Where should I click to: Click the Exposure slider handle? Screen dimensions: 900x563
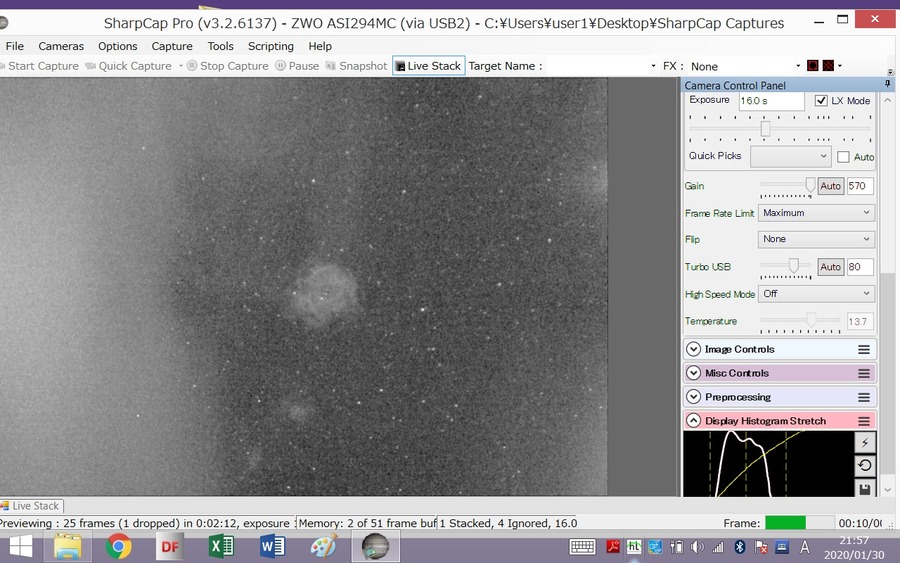click(765, 129)
